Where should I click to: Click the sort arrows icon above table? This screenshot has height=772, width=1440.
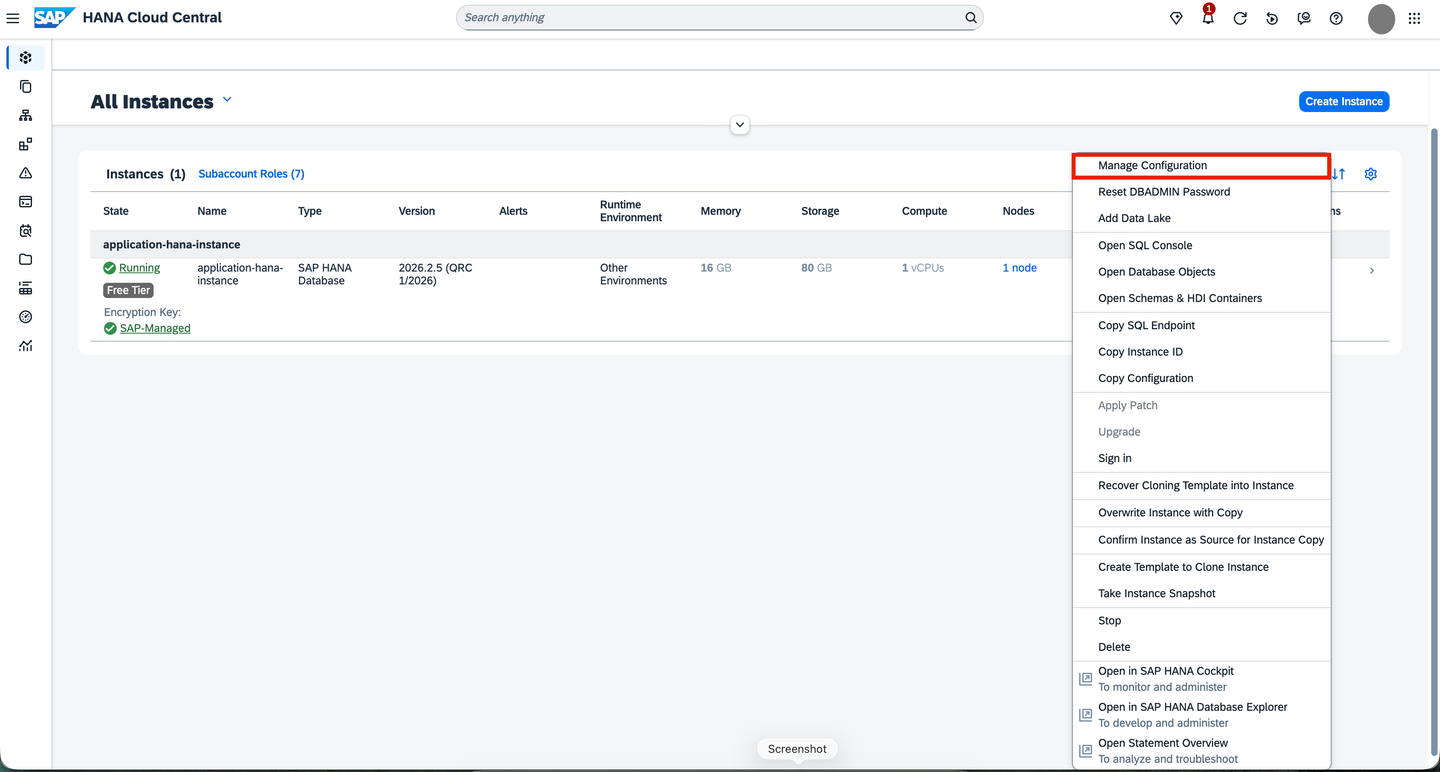pyautogui.click(x=1339, y=174)
